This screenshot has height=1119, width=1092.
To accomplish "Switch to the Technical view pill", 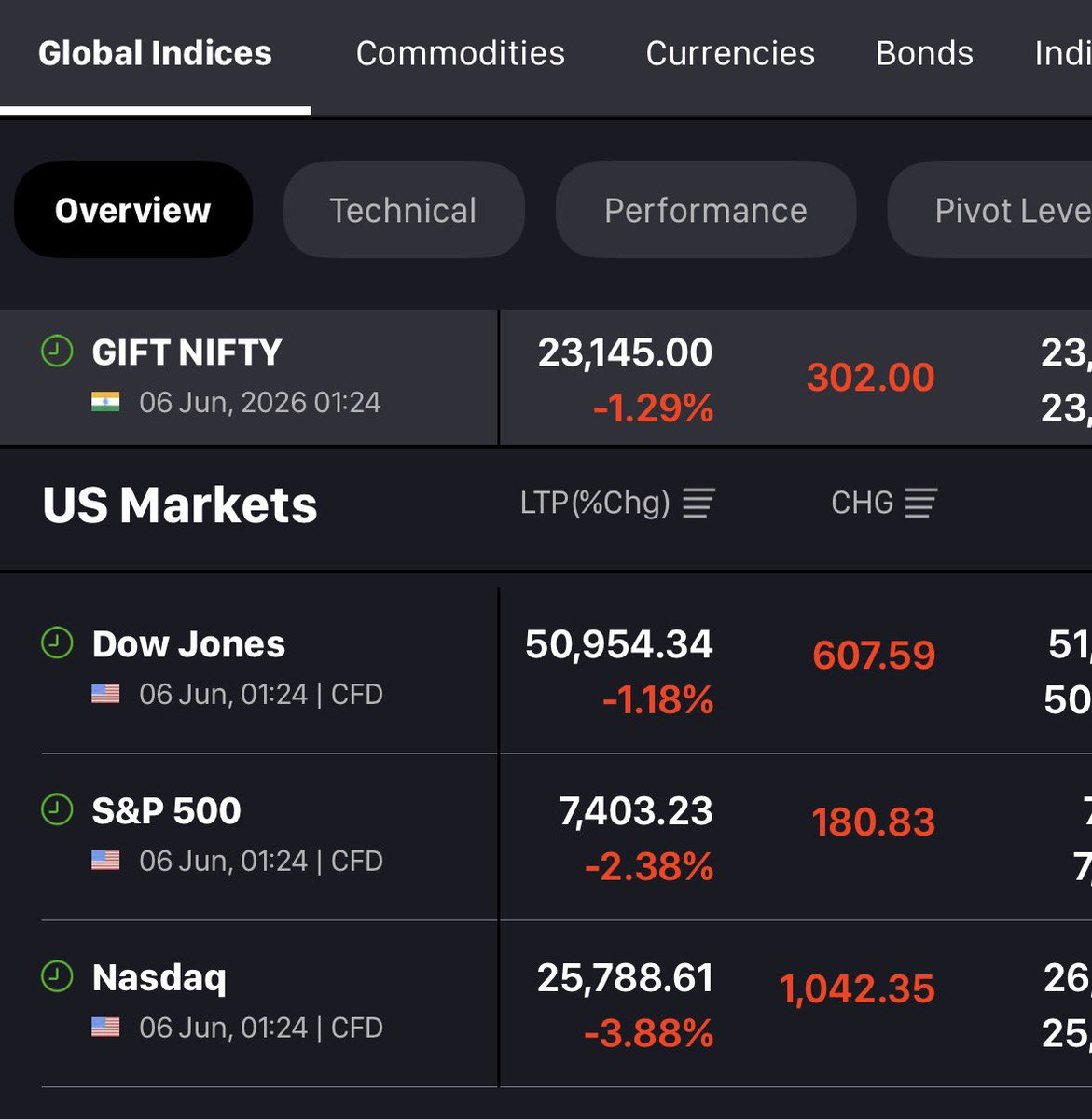I will pyautogui.click(x=404, y=210).
